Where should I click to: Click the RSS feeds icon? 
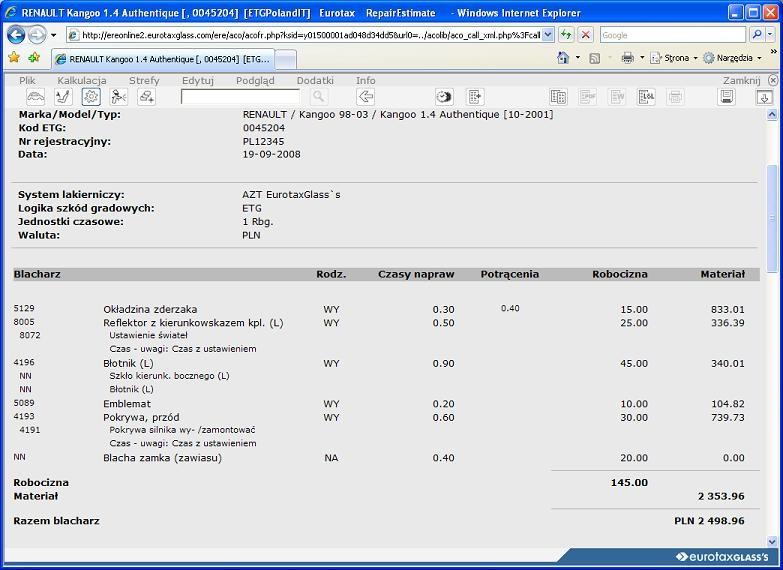click(594, 58)
